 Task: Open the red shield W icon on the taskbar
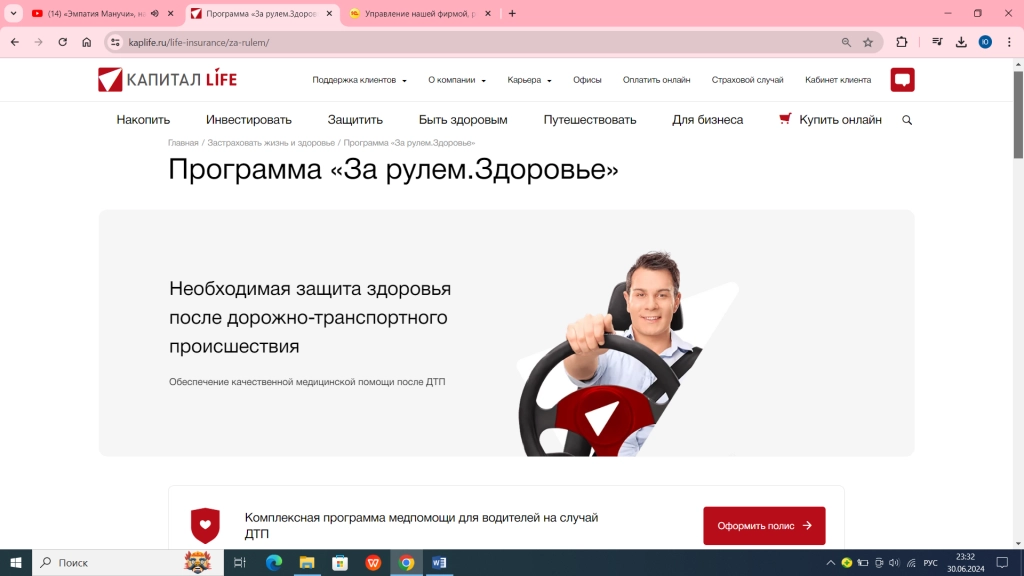tap(373, 562)
